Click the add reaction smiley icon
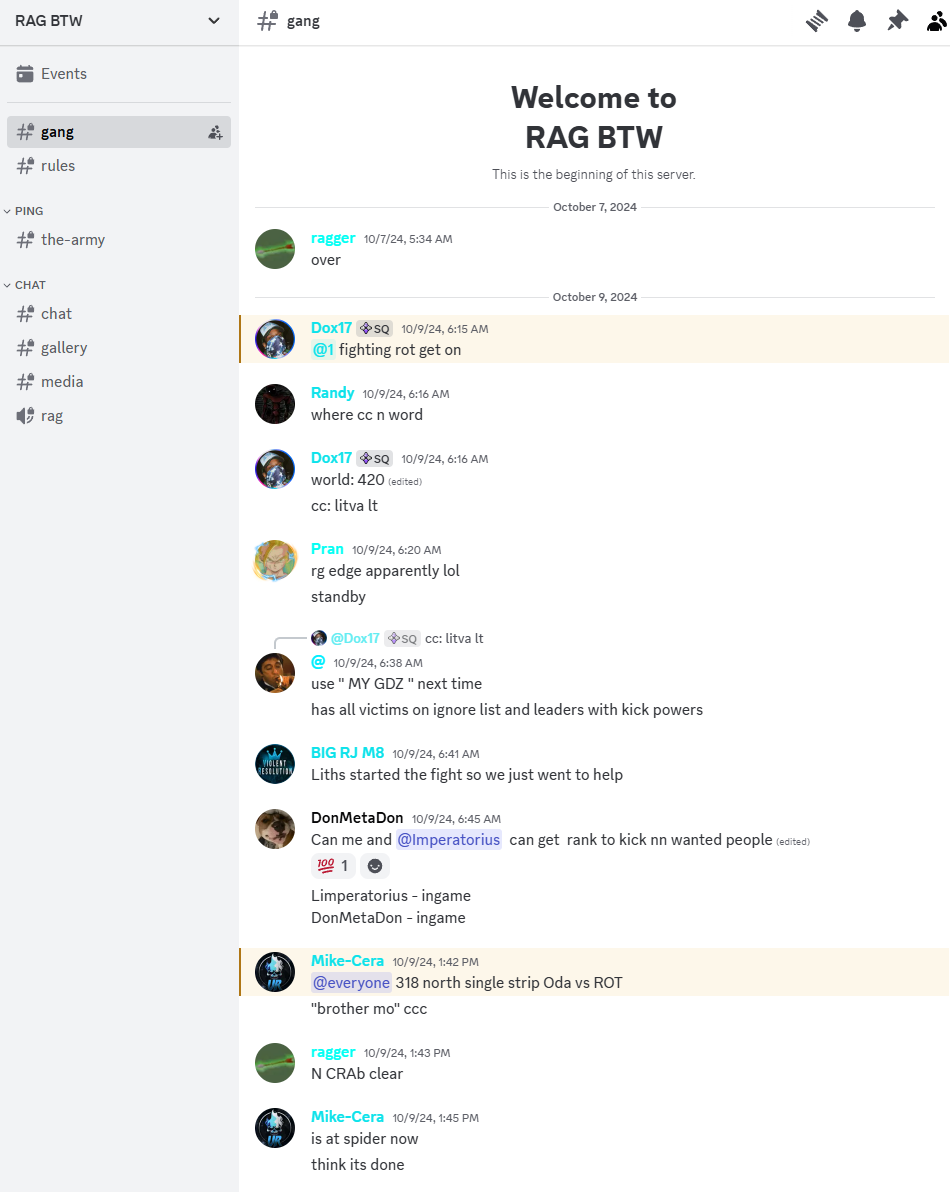The height and width of the screenshot is (1192, 950). coord(375,866)
